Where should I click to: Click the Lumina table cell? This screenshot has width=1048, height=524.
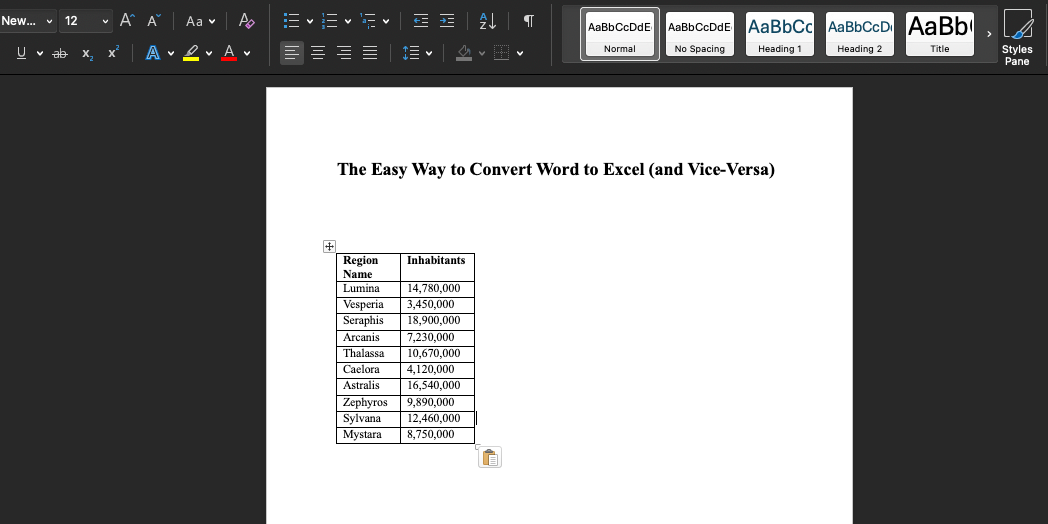[x=368, y=289]
